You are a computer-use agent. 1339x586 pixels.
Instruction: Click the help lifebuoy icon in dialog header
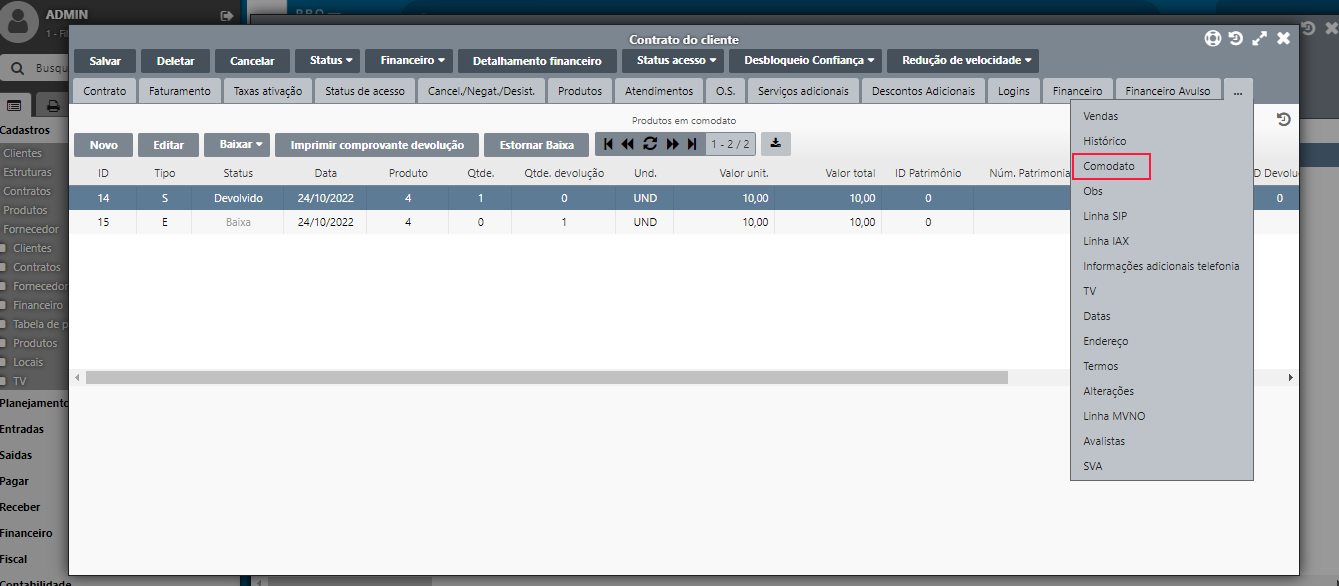(1212, 38)
